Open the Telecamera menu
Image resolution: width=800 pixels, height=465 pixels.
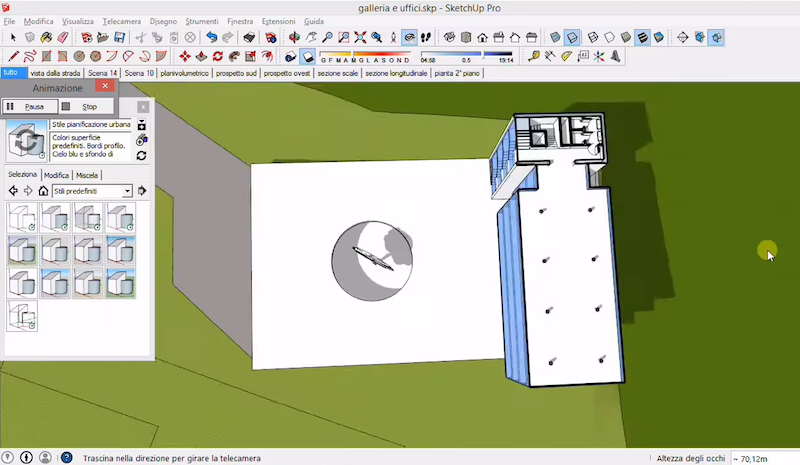[x=121, y=20]
